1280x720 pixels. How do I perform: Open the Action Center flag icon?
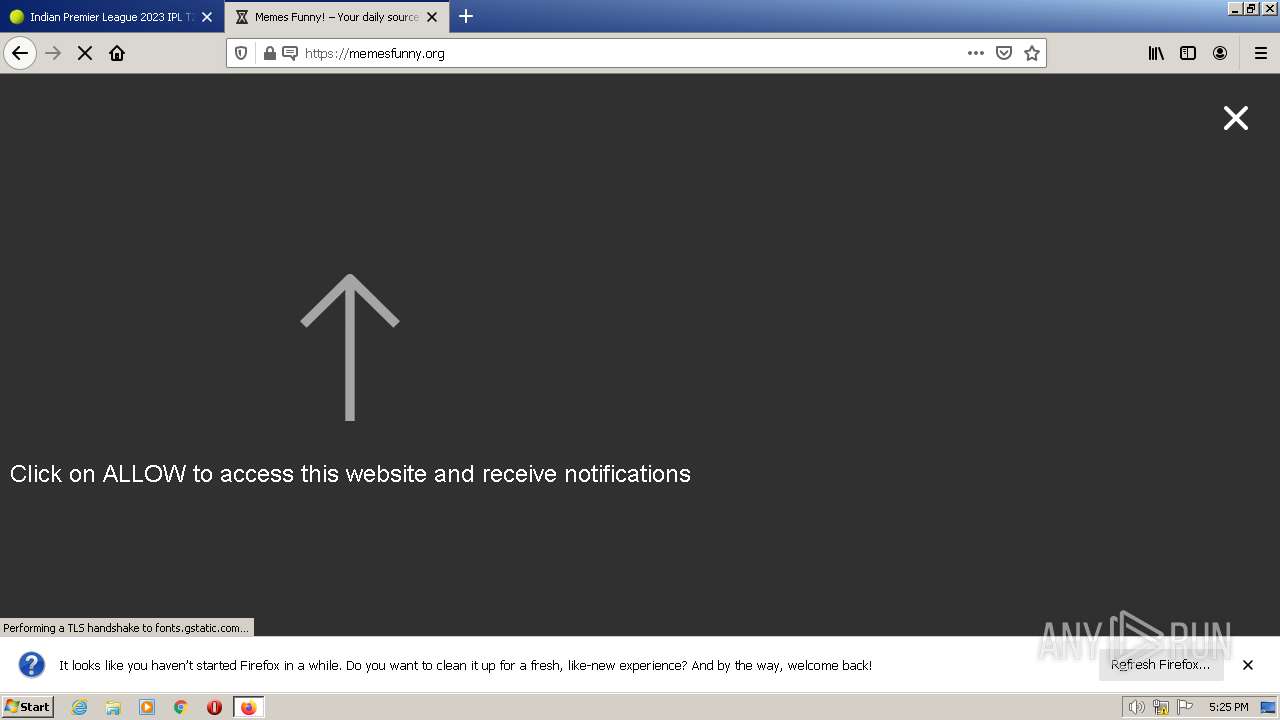pos(1185,707)
